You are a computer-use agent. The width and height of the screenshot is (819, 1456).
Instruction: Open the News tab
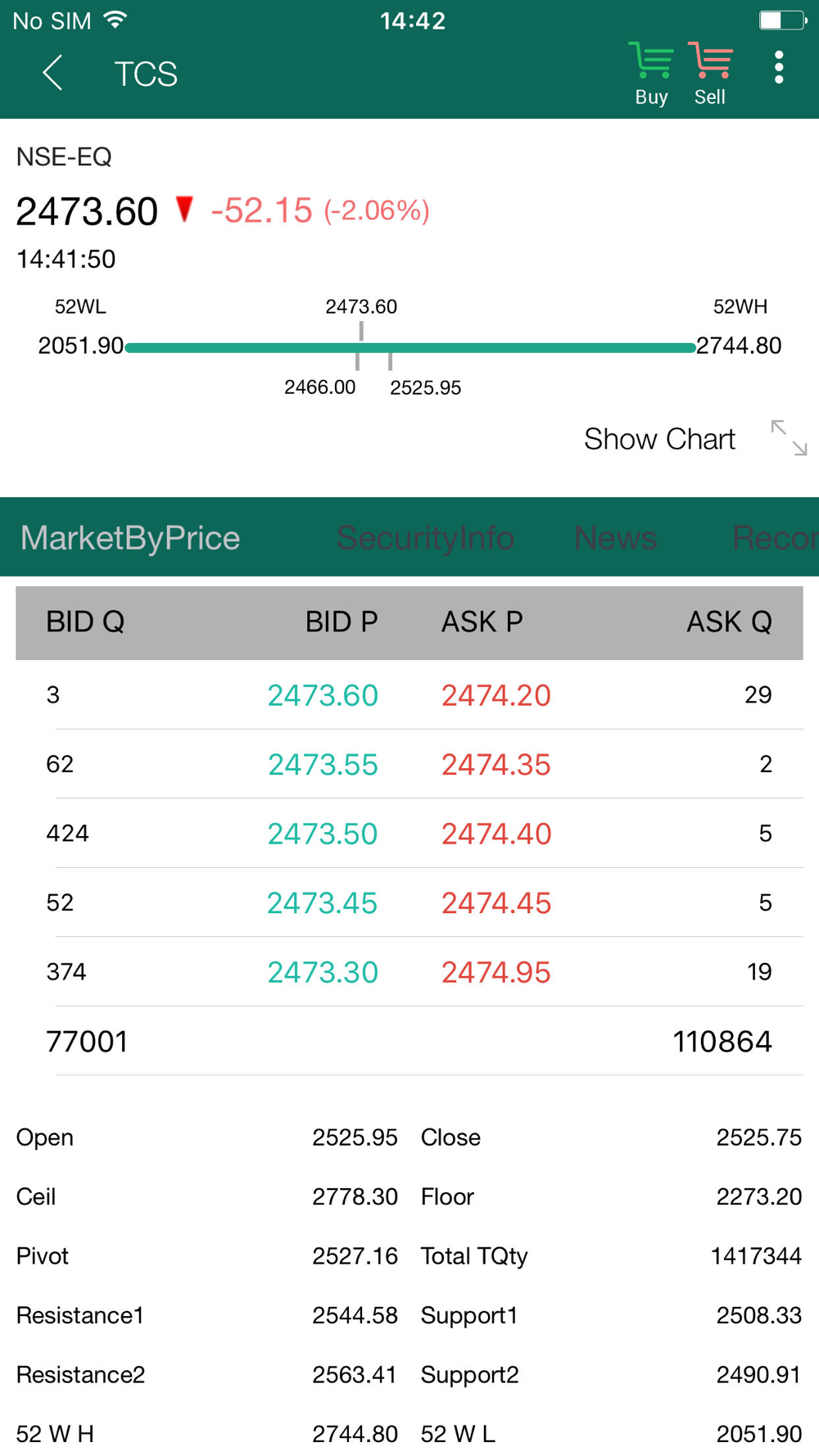click(615, 538)
